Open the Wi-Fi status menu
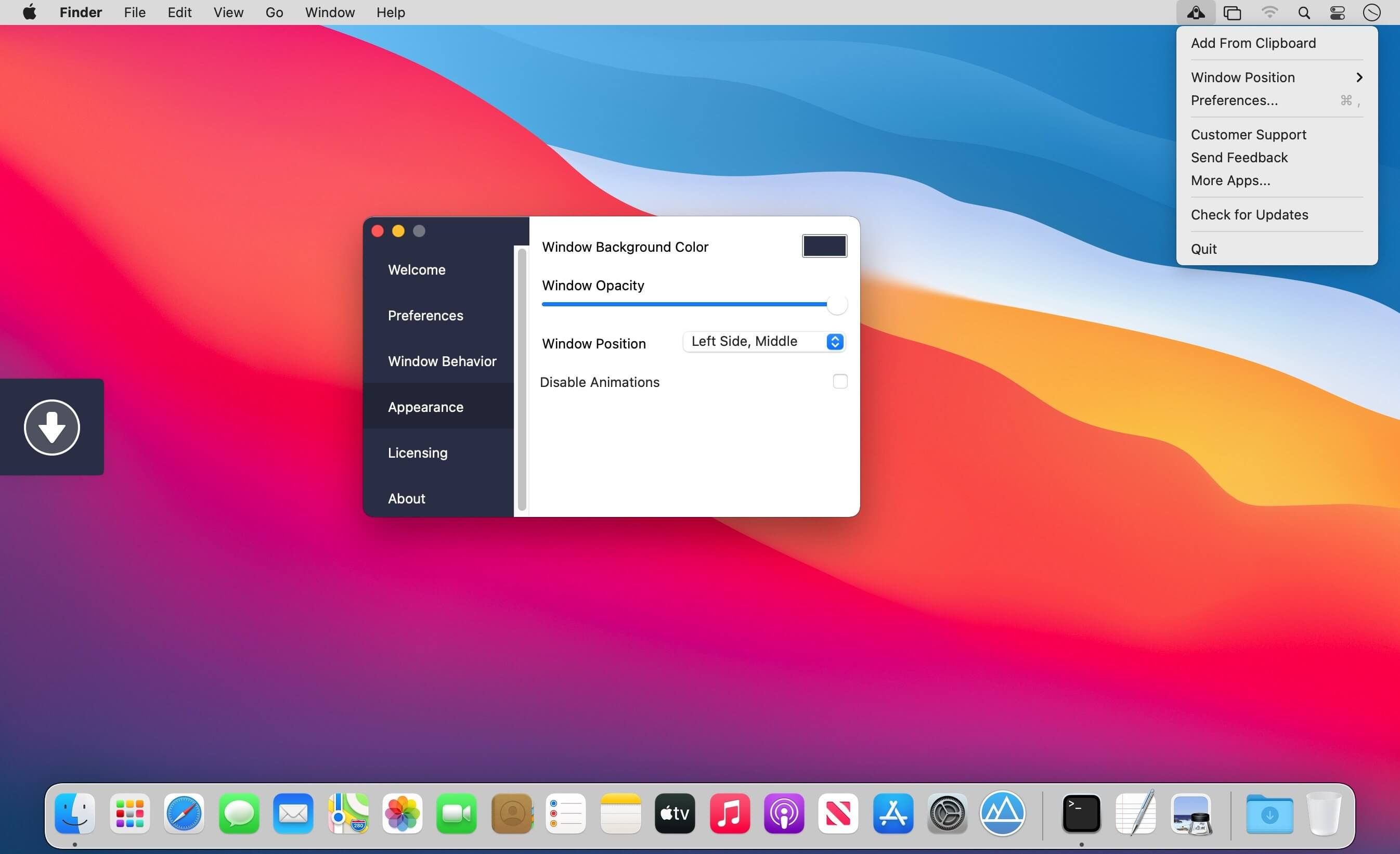Screen dimensions: 1400x854 click(1269, 12)
